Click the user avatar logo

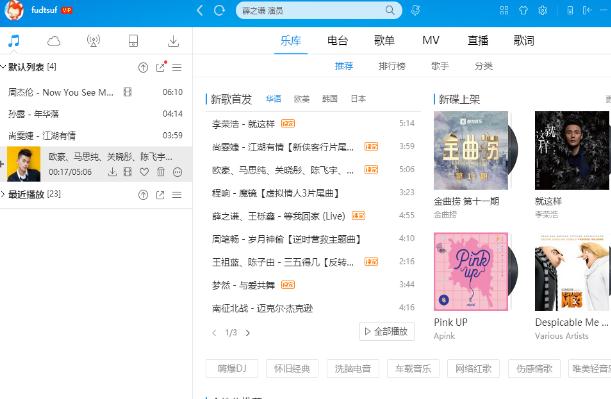[x=14, y=10]
